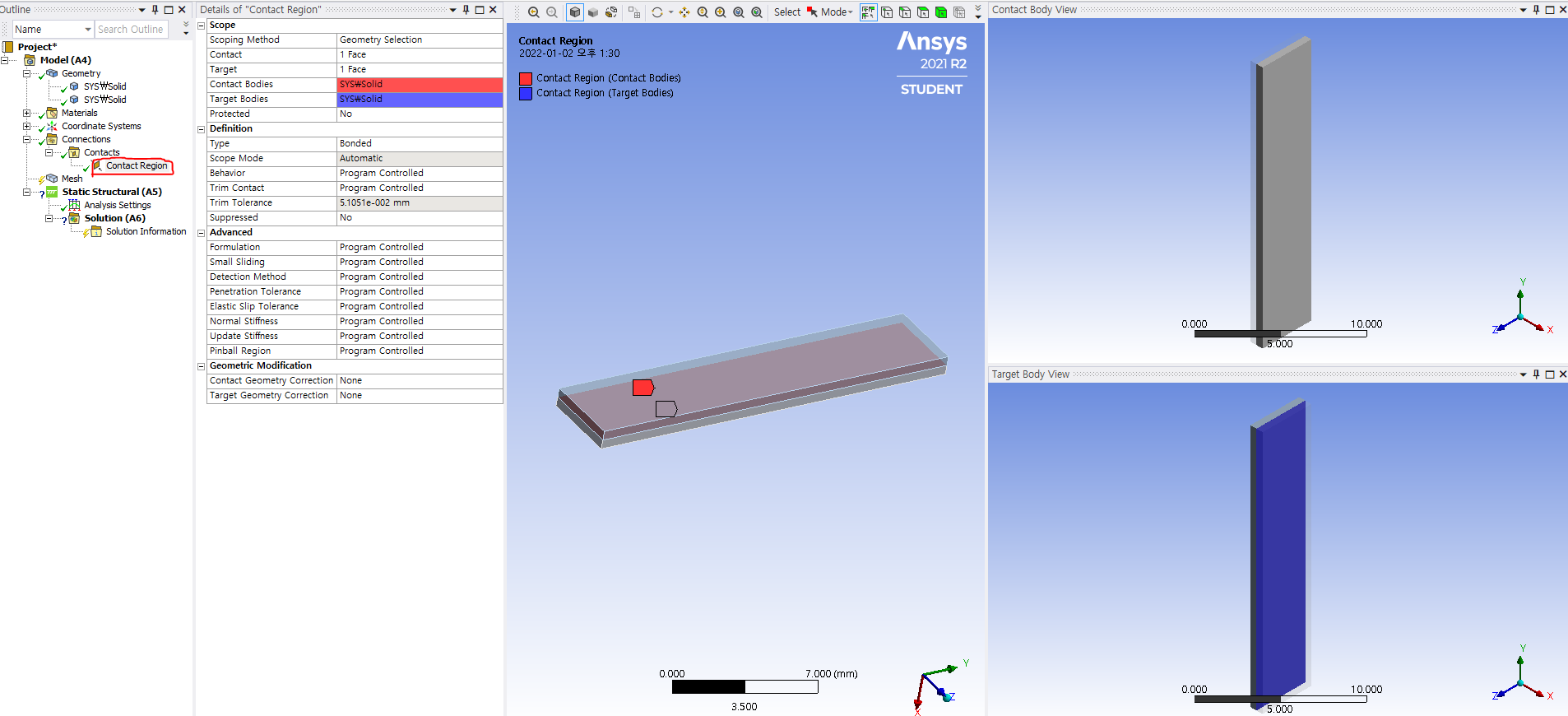This screenshot has width=1568, height=716.
Task: Collapse the Contacts tree node
Action: coord(49,152)
